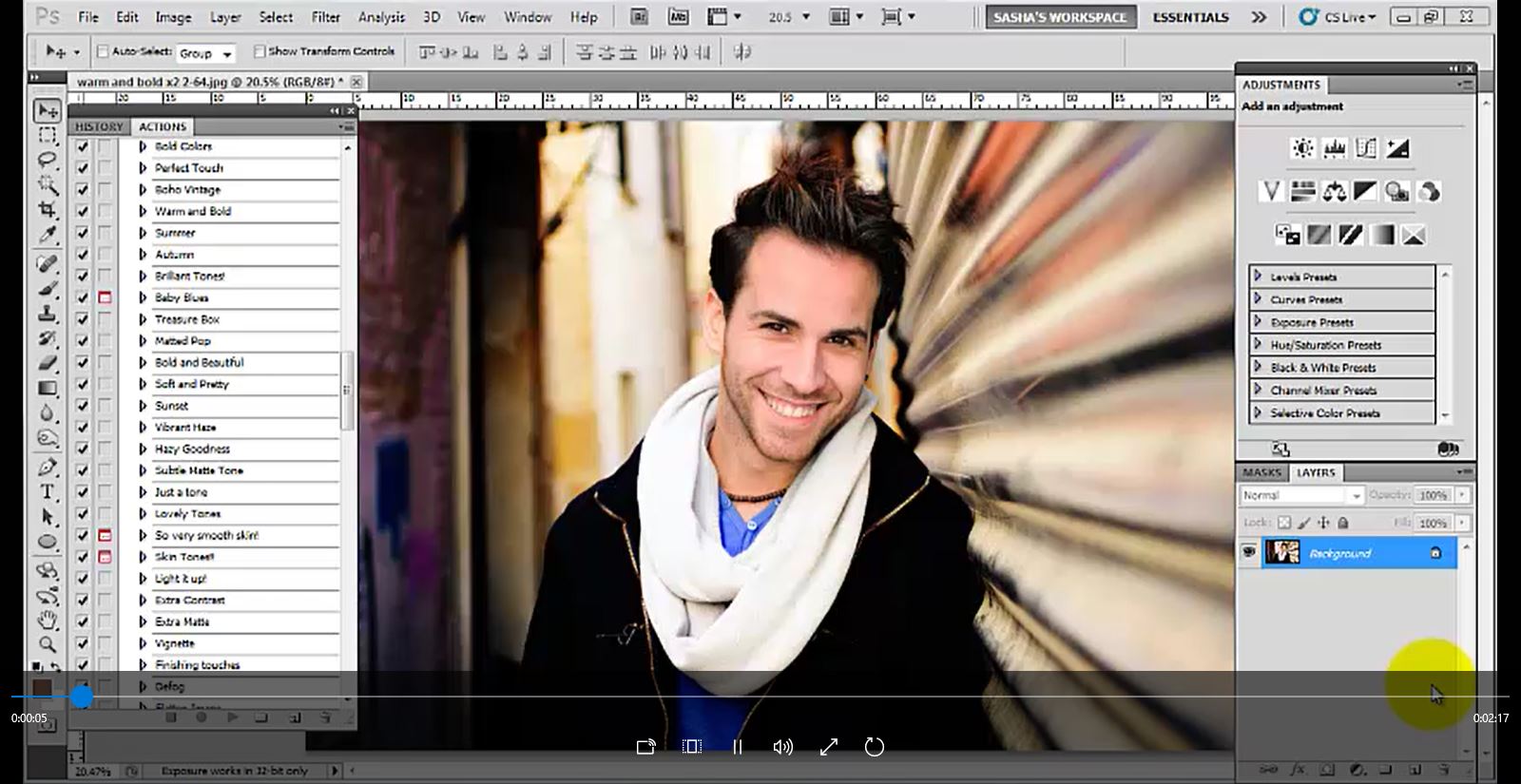1521x784 pixels.
Task: Select the Background layer thumbnail
Action: click(1282, 552)
